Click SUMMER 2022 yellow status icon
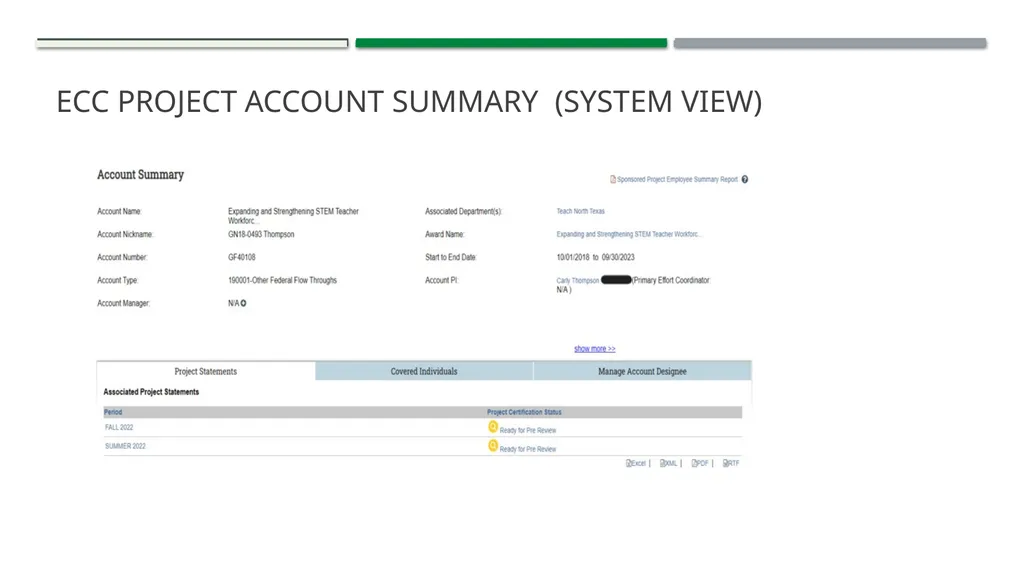The width and height of the screenshot is (1024, 575). (493, 446)
